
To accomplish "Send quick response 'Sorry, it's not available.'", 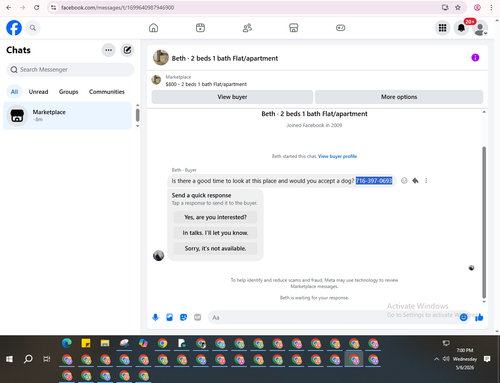I will click(215, 248).
